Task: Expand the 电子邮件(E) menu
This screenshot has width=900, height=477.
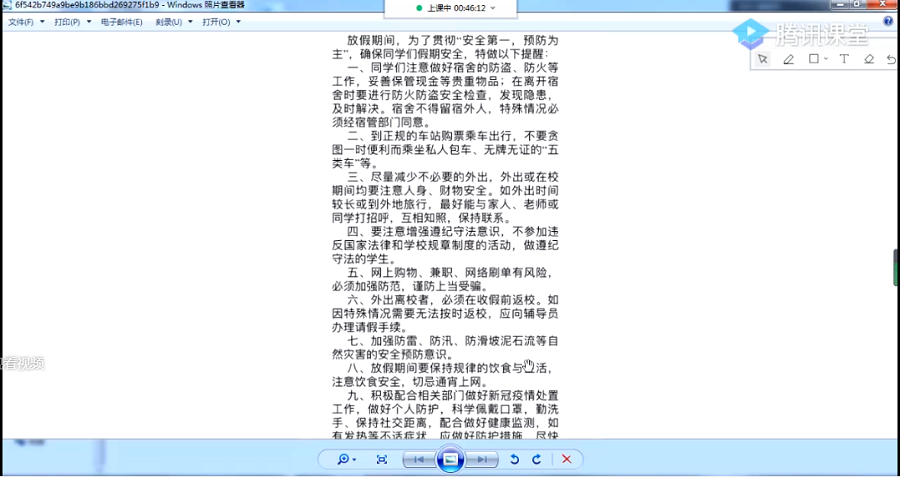Action: [122, 21]
